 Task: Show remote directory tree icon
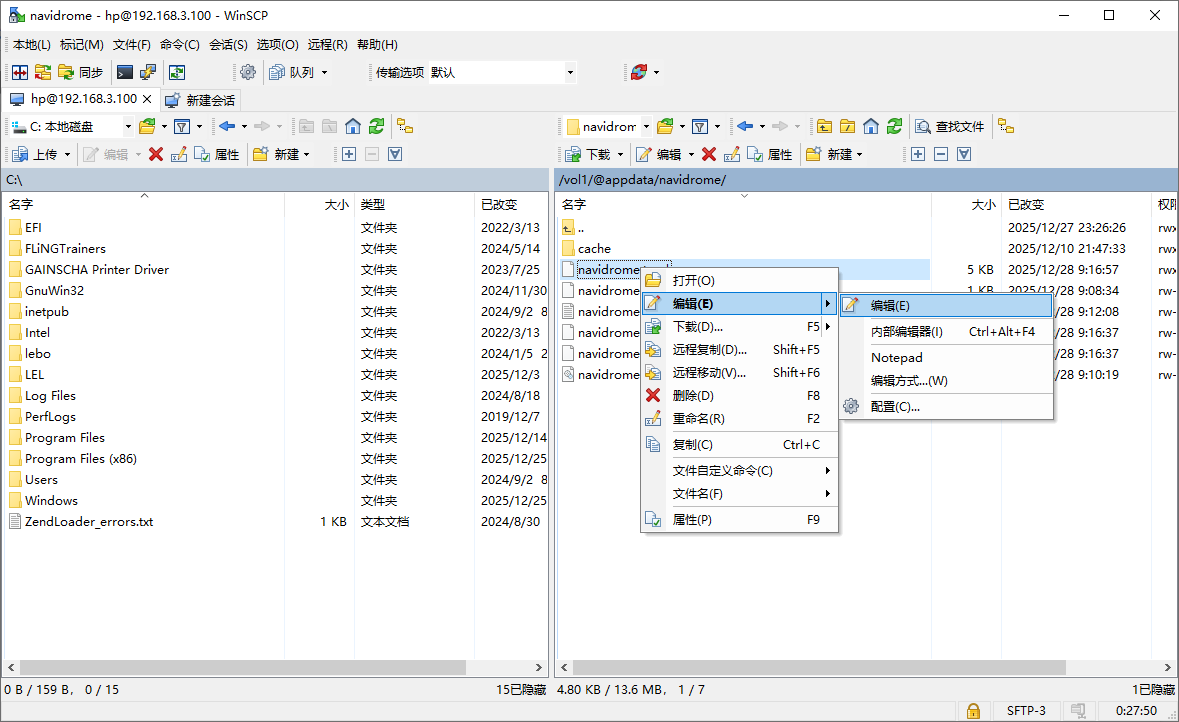point(1006,126)
